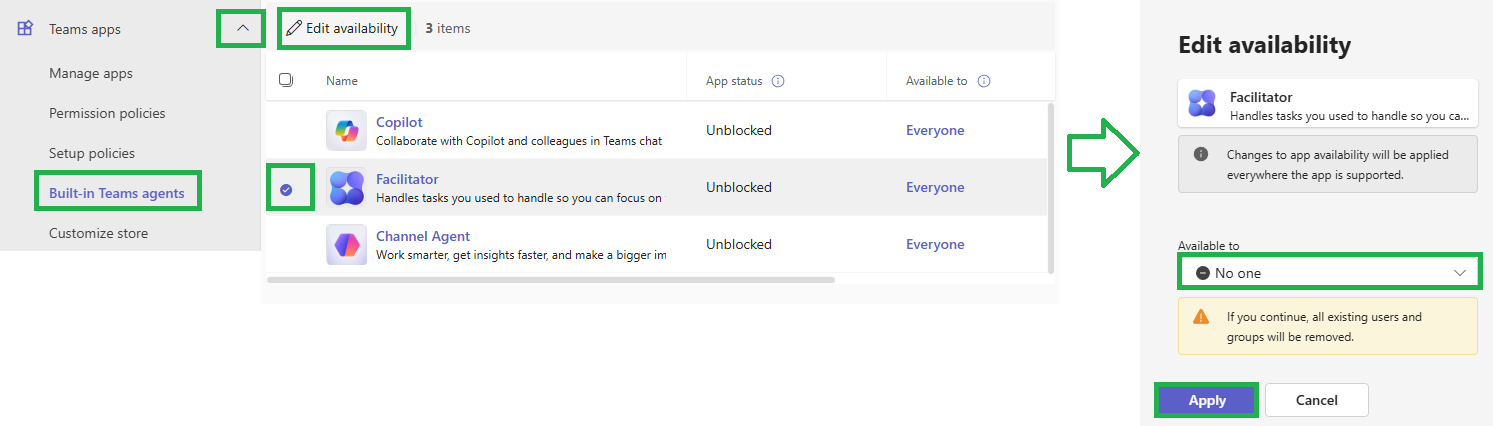Image resolution: width=1493 pixels, height=426 pixels.
Task: Show the Available to info tooltip icon
Action: [984, 81]
